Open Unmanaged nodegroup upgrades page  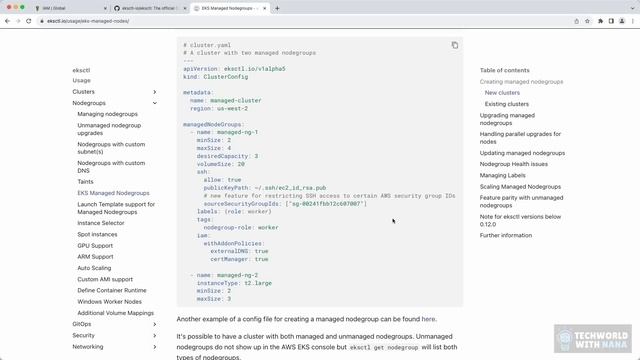(x=109, y=129)
